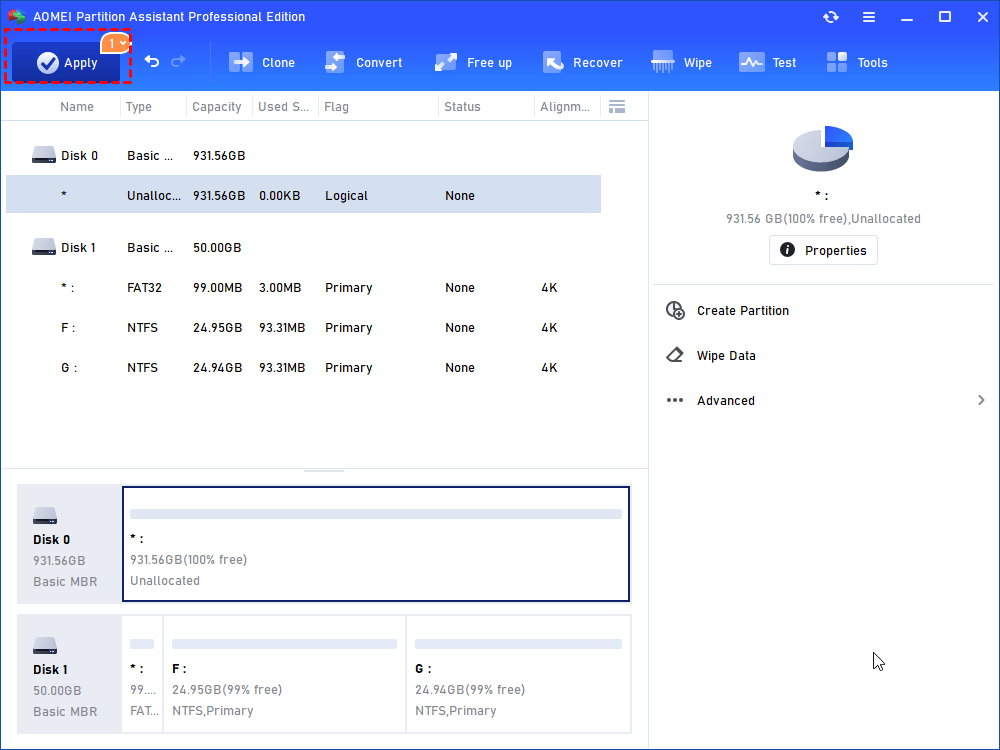Select the FAT32 99.00MB partition row
The height and width of the screenshot is (750, 1000).
304,288
